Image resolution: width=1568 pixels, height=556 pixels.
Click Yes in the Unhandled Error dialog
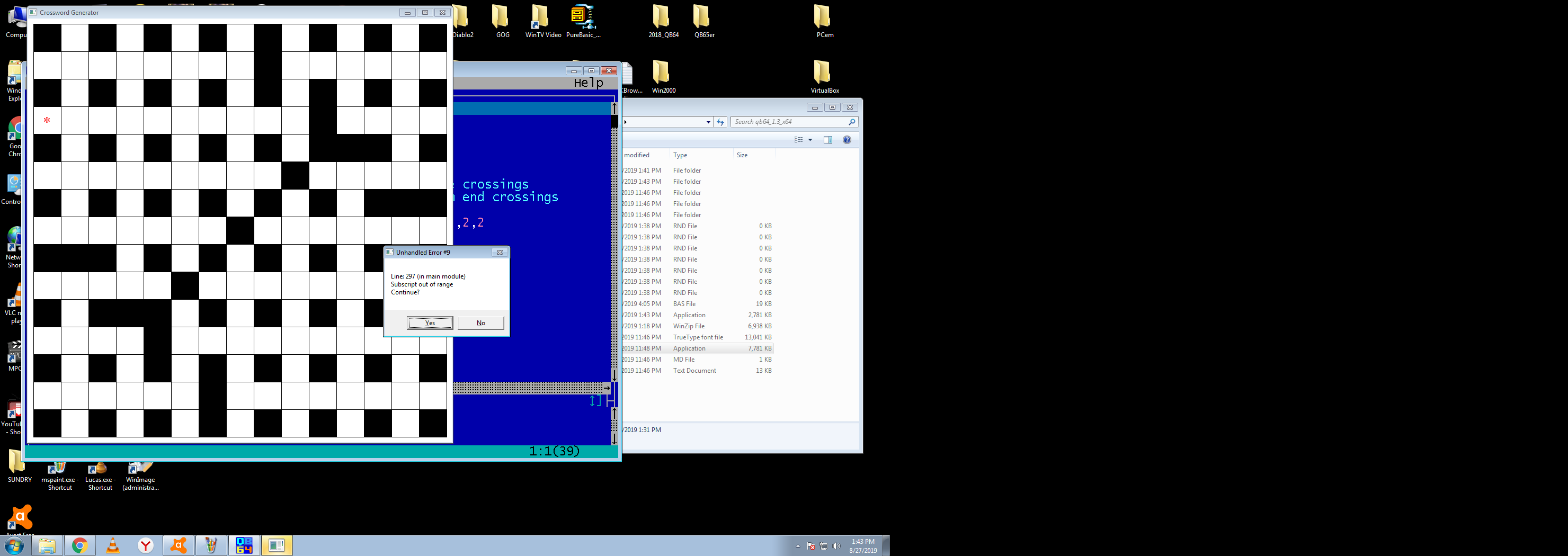pyautogui.click(x=430, y=323)
